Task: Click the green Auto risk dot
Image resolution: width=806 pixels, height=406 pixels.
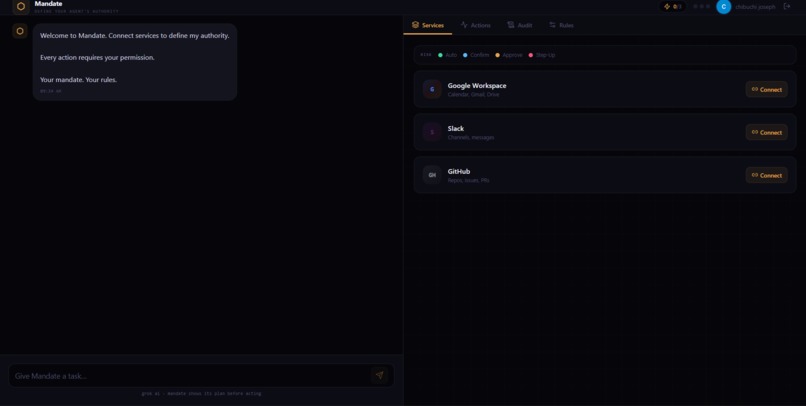Action: (440, 55)
